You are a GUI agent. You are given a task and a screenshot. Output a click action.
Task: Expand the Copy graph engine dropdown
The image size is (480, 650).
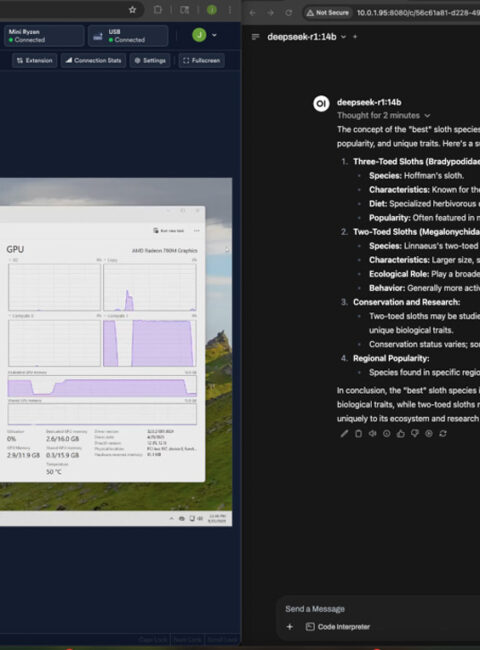tap(111, 260)
